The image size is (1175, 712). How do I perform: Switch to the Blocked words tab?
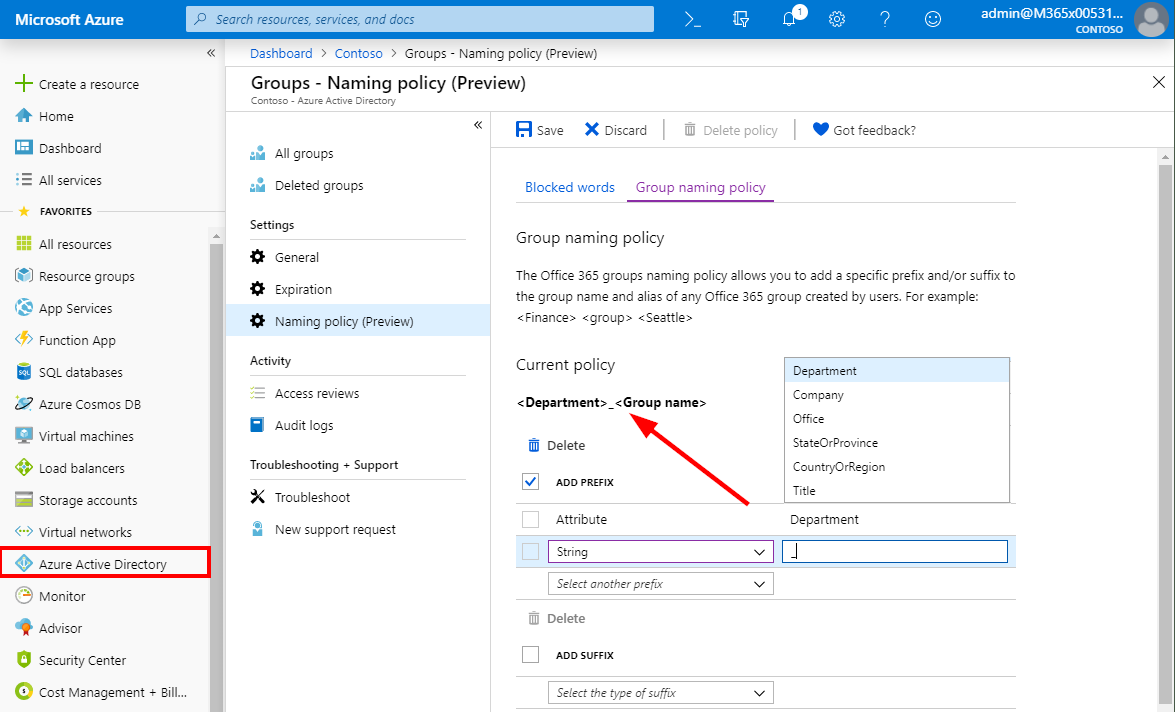(569, 187)
